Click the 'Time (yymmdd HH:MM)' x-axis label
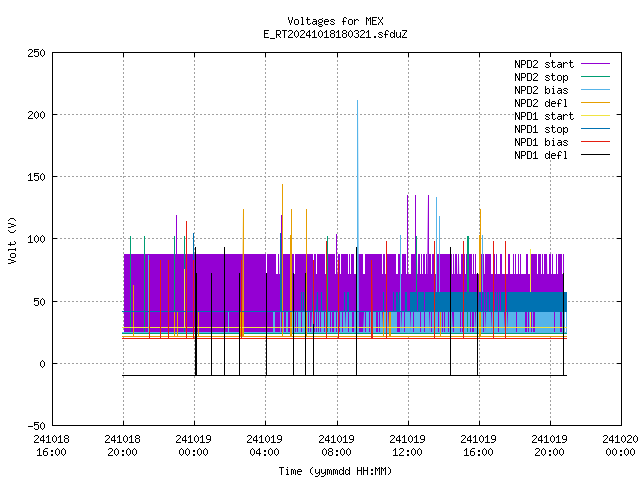The width and height of the screenshot is (640, 480). (335, 471)
